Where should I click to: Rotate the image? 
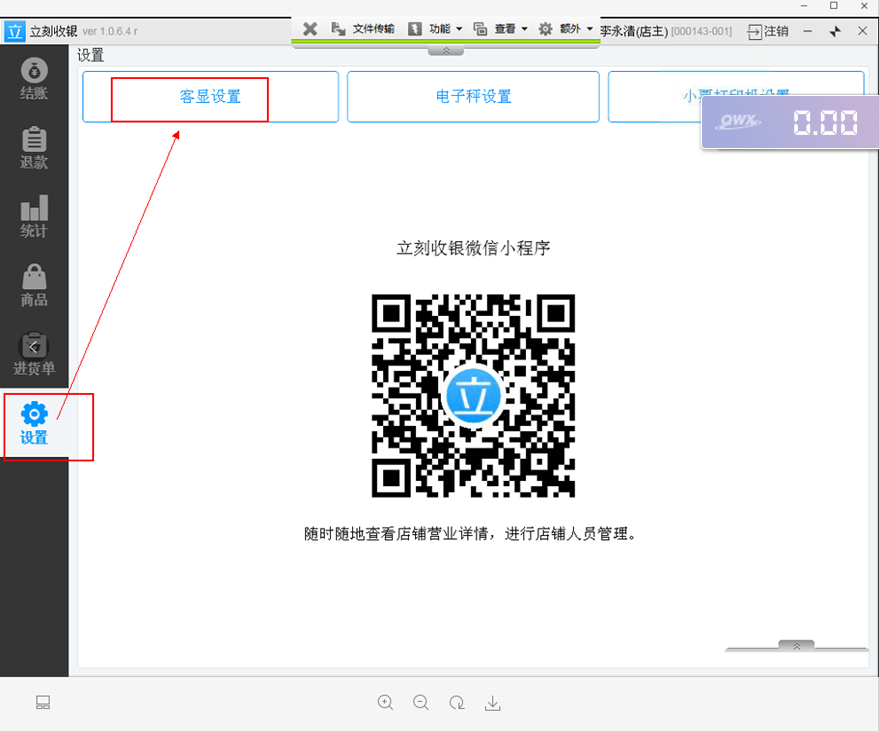point(457,702)
